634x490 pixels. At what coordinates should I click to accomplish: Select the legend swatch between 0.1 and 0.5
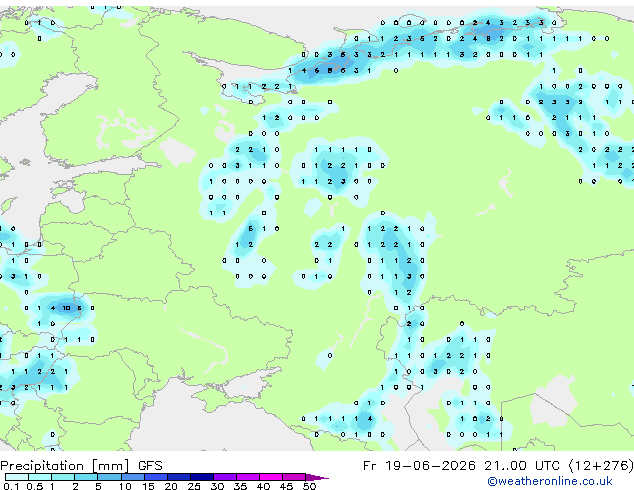pos(17,477)
